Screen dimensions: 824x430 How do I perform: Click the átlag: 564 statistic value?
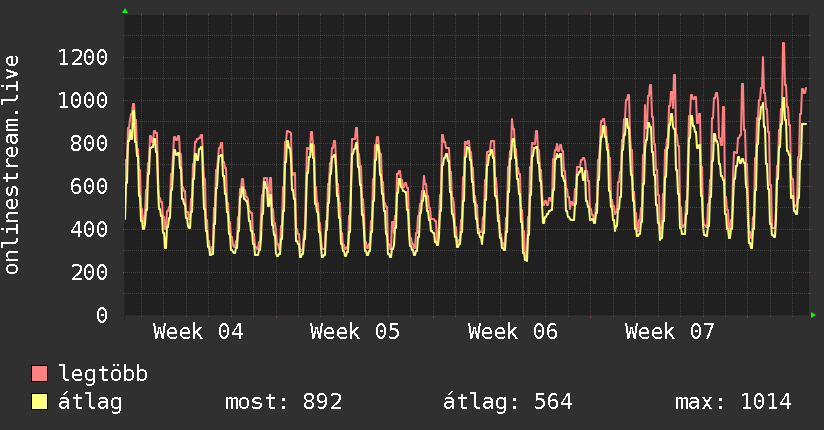tap(507, 402)
